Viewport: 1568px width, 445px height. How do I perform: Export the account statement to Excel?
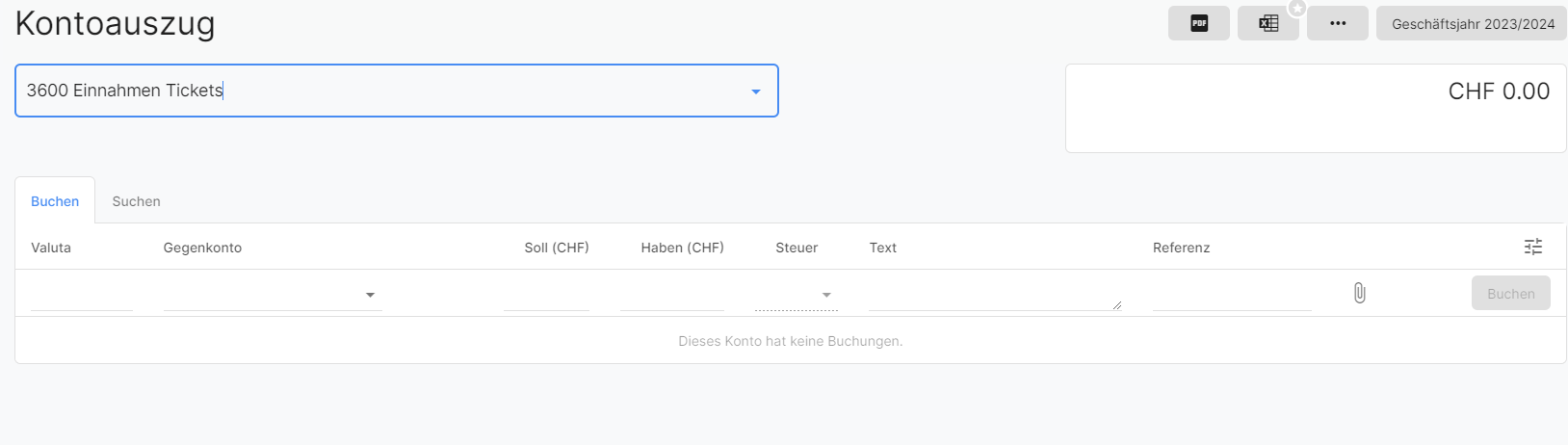tap(1267, 24)
